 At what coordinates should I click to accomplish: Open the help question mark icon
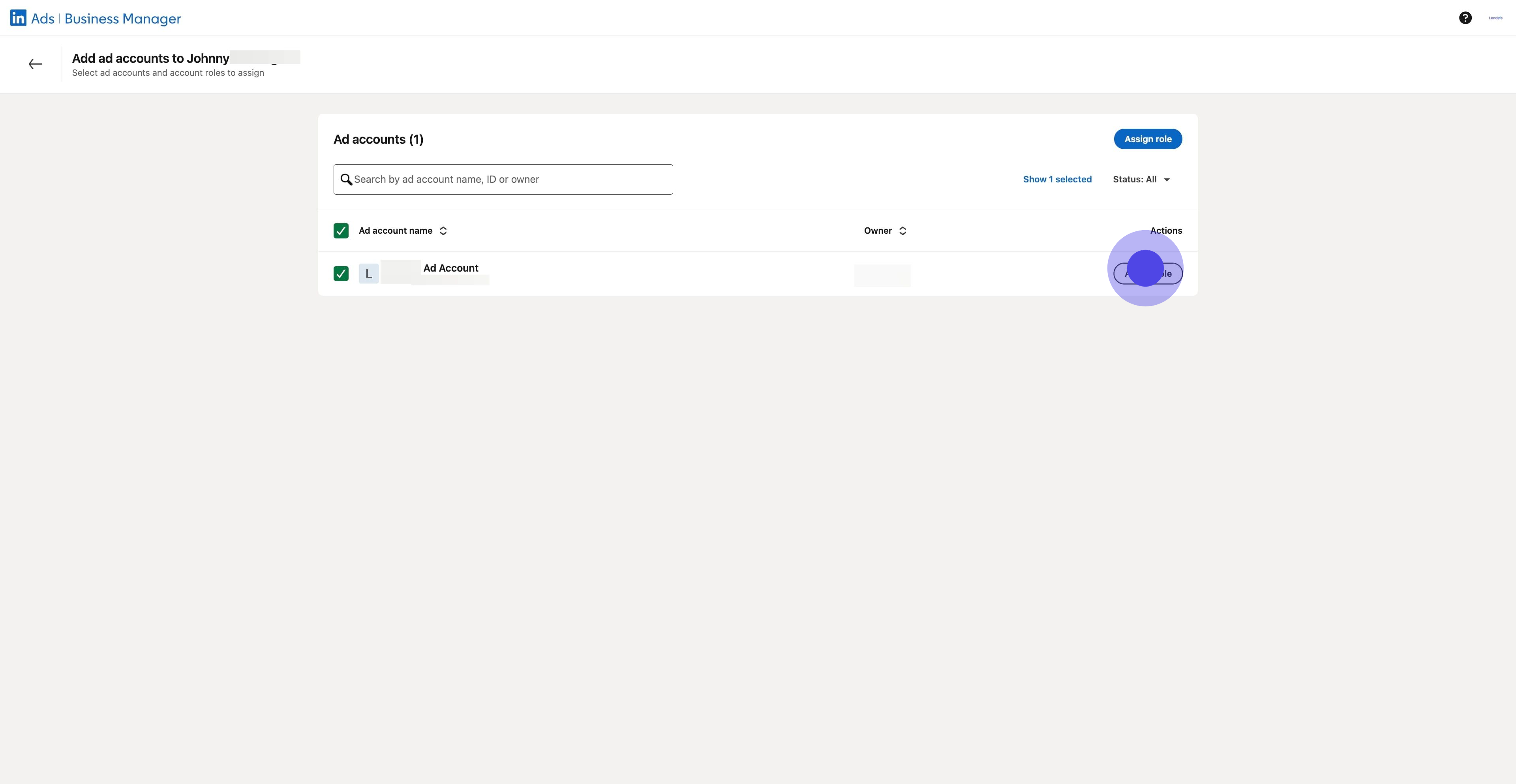[1465, 18]
